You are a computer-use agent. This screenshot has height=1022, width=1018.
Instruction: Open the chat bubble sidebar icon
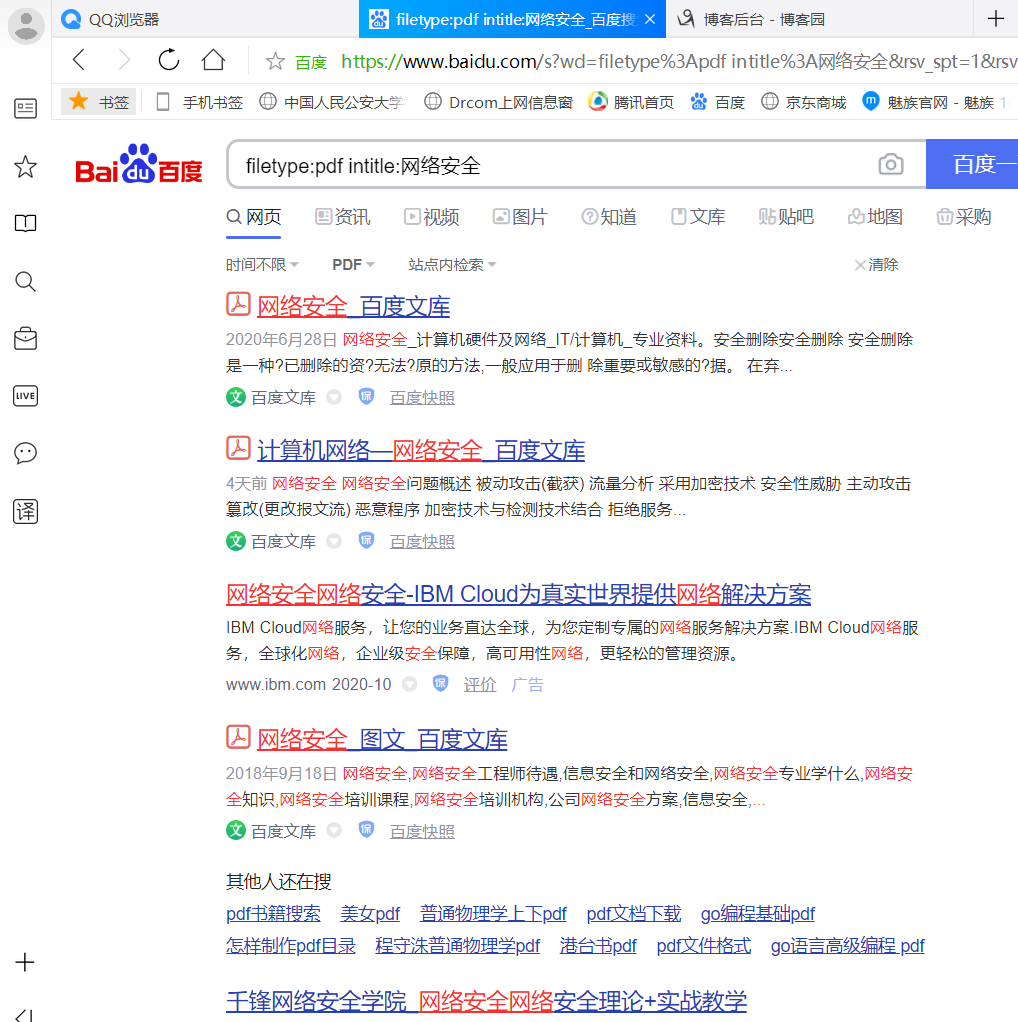[x=25, y=453]
